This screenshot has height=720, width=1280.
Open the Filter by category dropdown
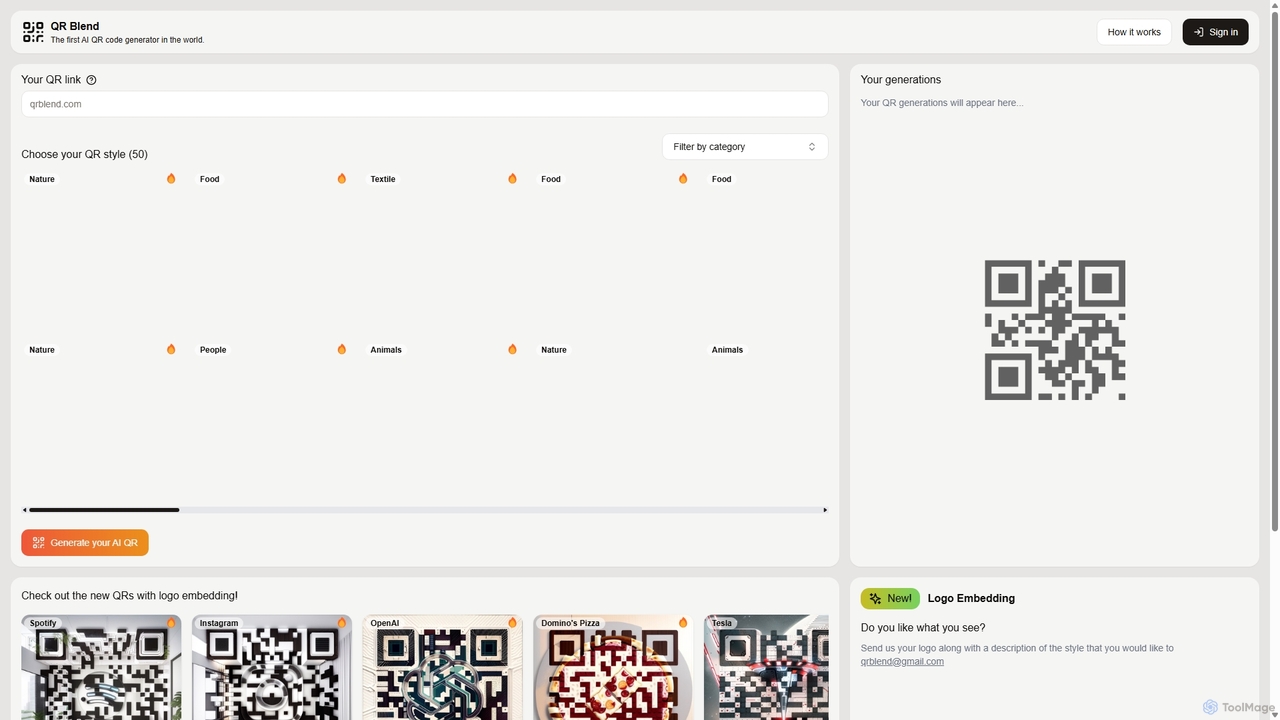coord(745,147)
